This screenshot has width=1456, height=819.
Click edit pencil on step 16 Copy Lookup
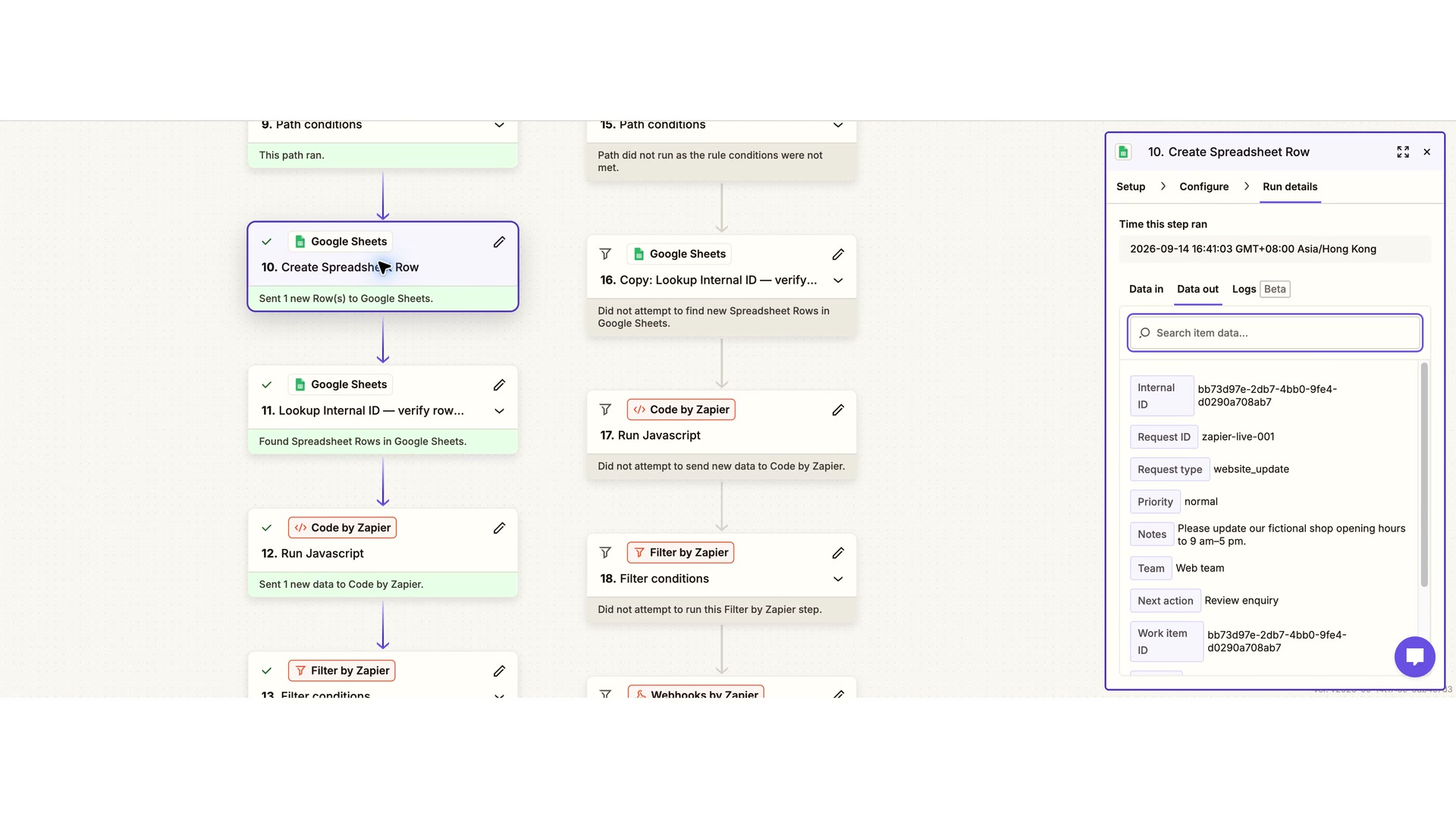[x=838, y=254]
